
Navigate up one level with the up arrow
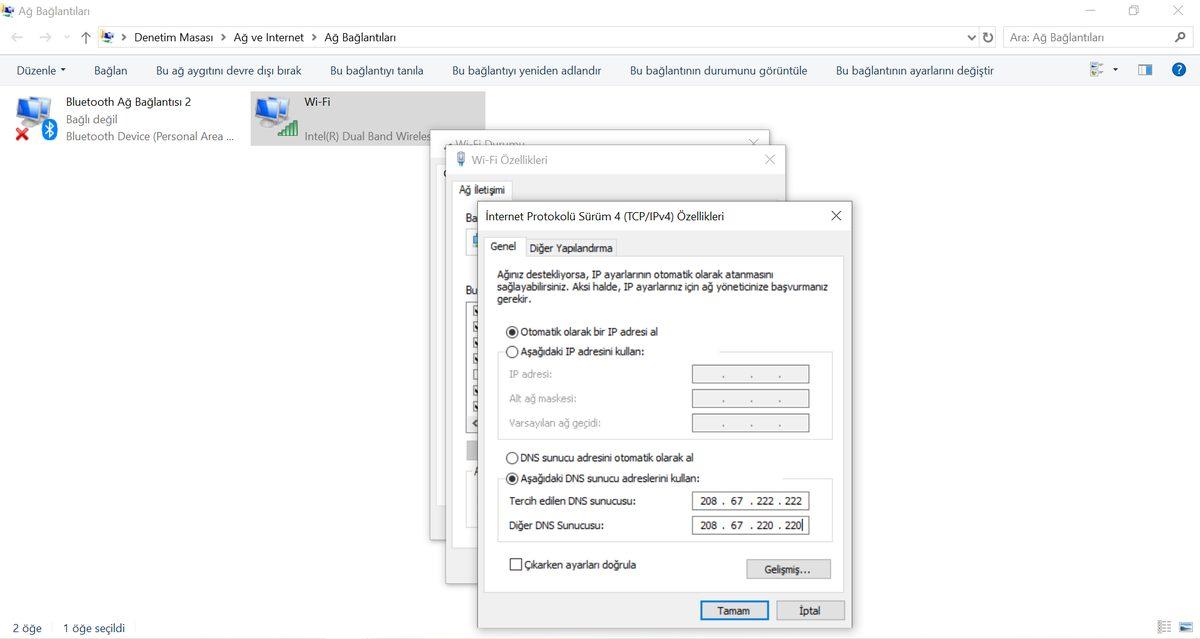pyautogui.click(x=85, y=36)
